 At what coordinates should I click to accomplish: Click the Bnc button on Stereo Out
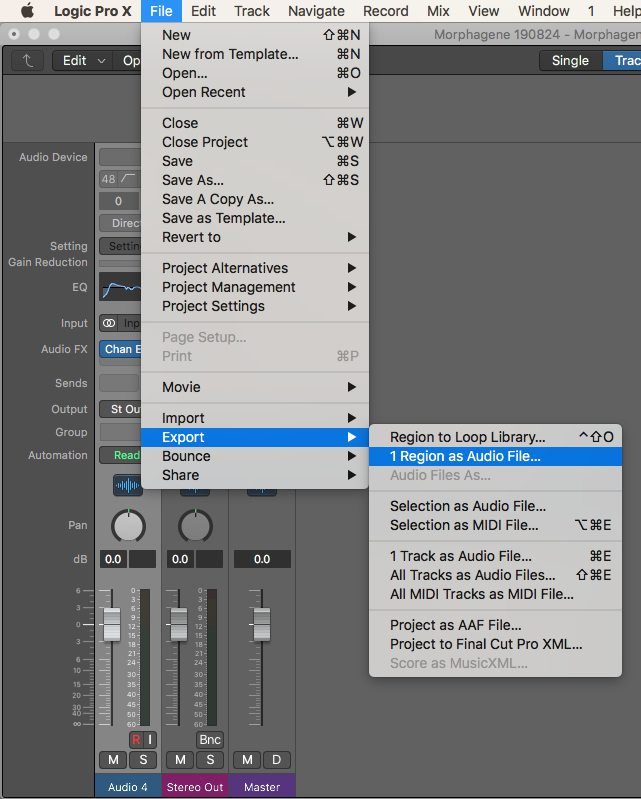click(209, 739)
